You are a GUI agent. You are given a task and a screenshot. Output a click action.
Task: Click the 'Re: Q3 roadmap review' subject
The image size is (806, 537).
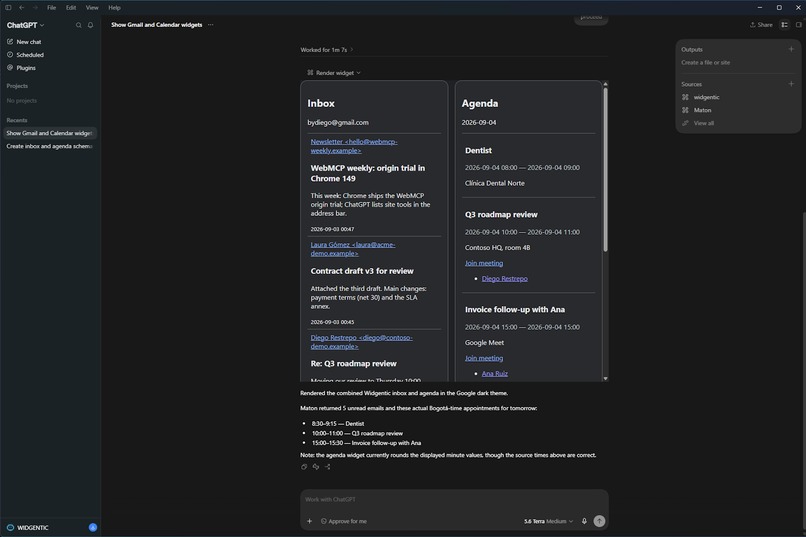click(x=353, y=363)
